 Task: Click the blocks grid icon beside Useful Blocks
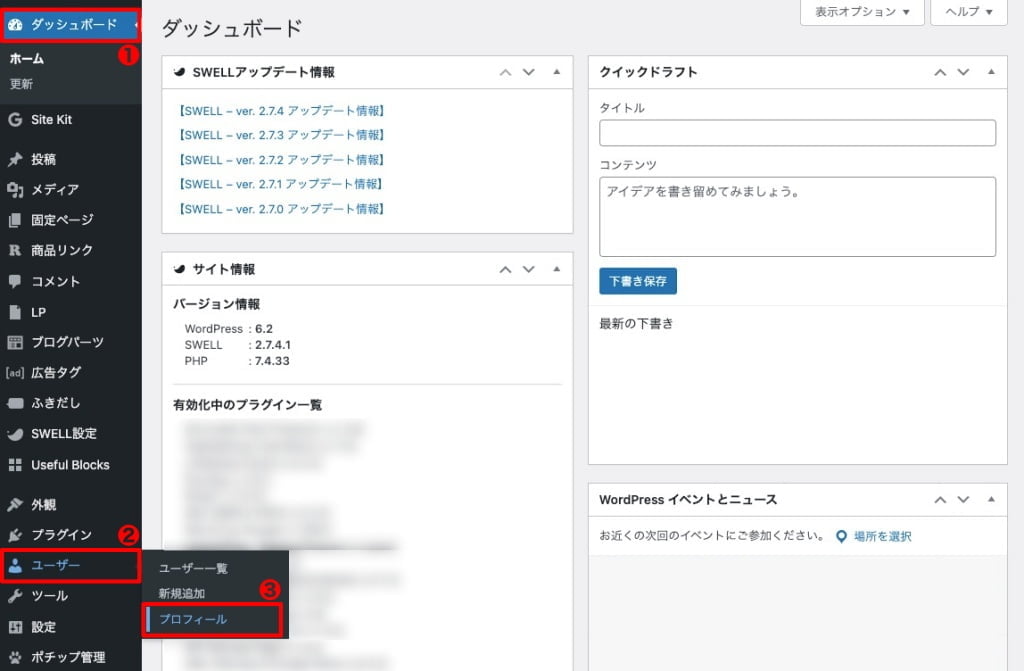[x=15, y=465]
